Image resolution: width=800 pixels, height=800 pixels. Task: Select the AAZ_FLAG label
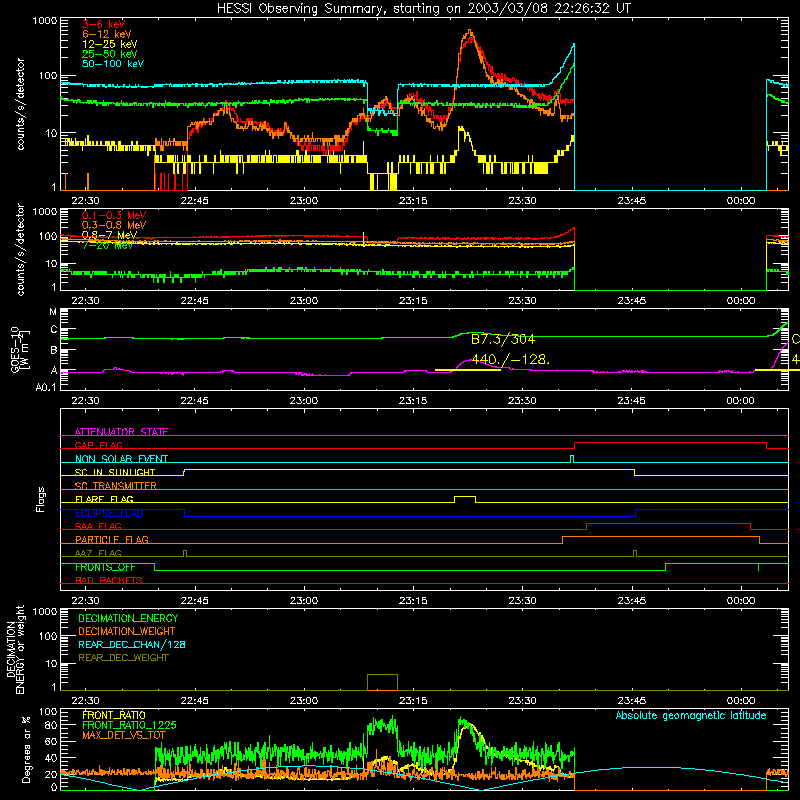[x=98, y=553]
